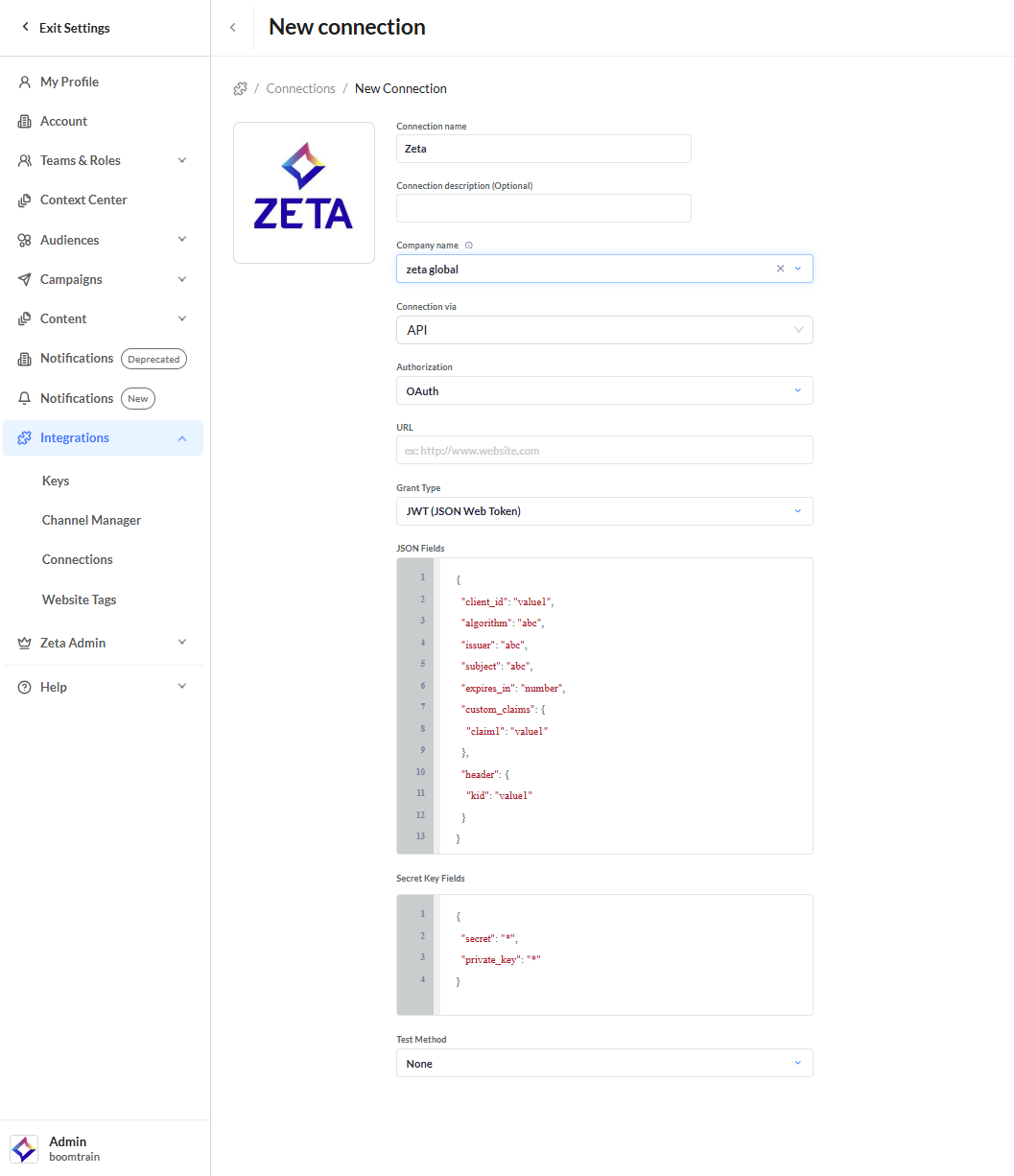Image resolution: width=1014 pixels, height=1176 pixels.
Task: Click the Exit Settings link
Action: click(74, 28)
